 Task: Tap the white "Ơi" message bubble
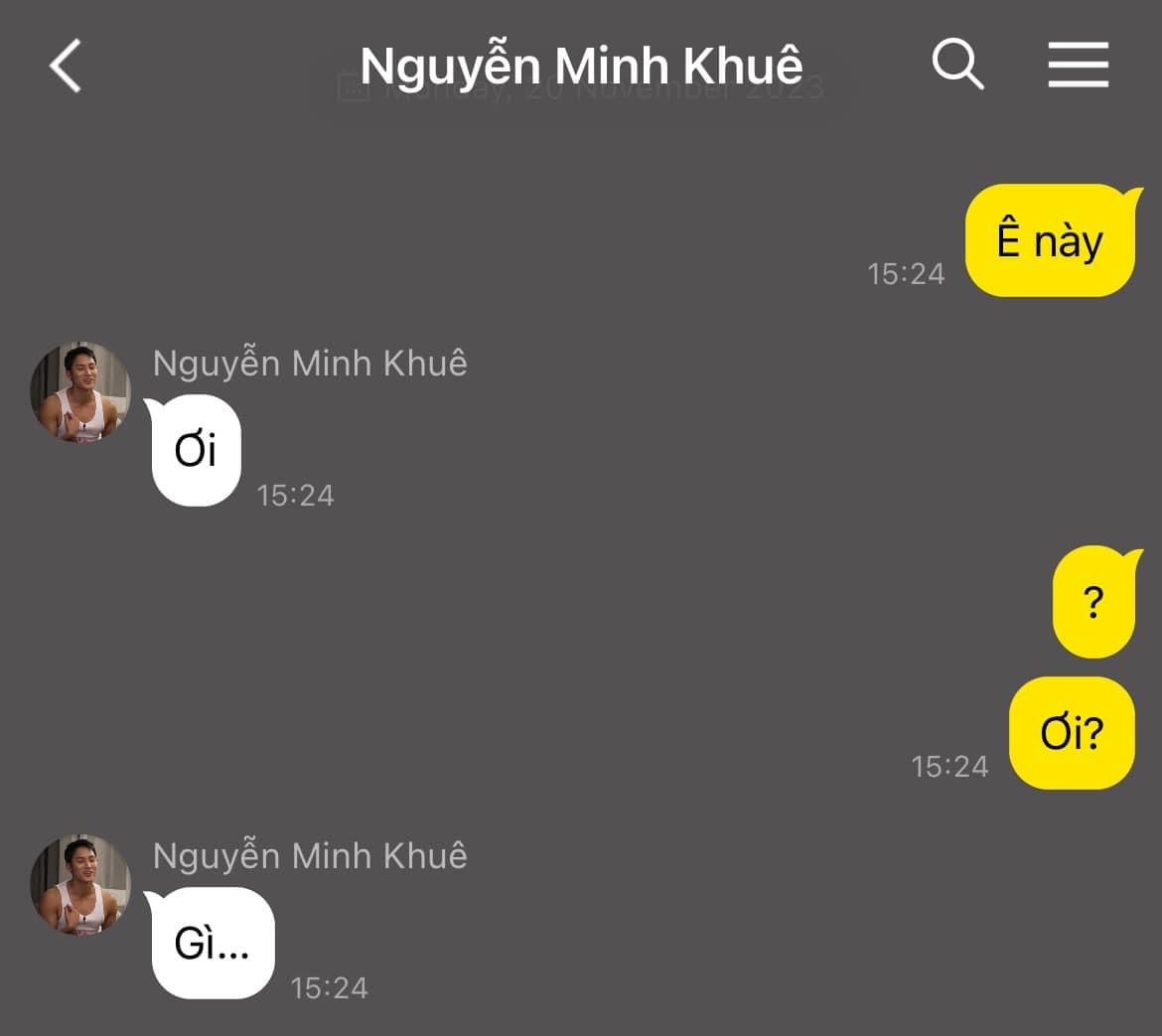[x=196, y=451]
